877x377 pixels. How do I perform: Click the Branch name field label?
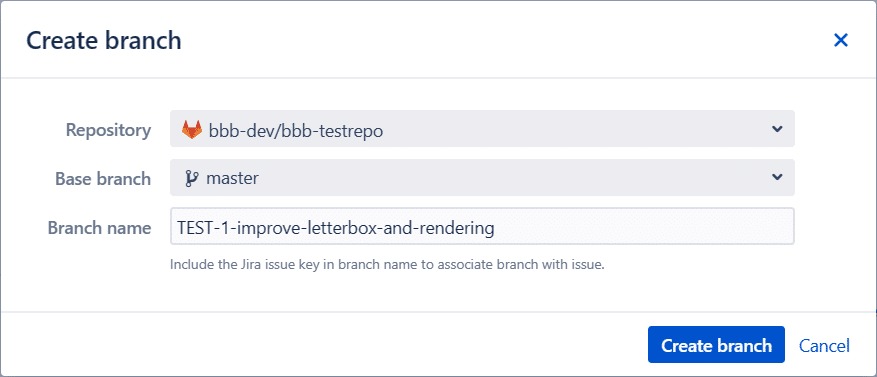tap(100, 228)
